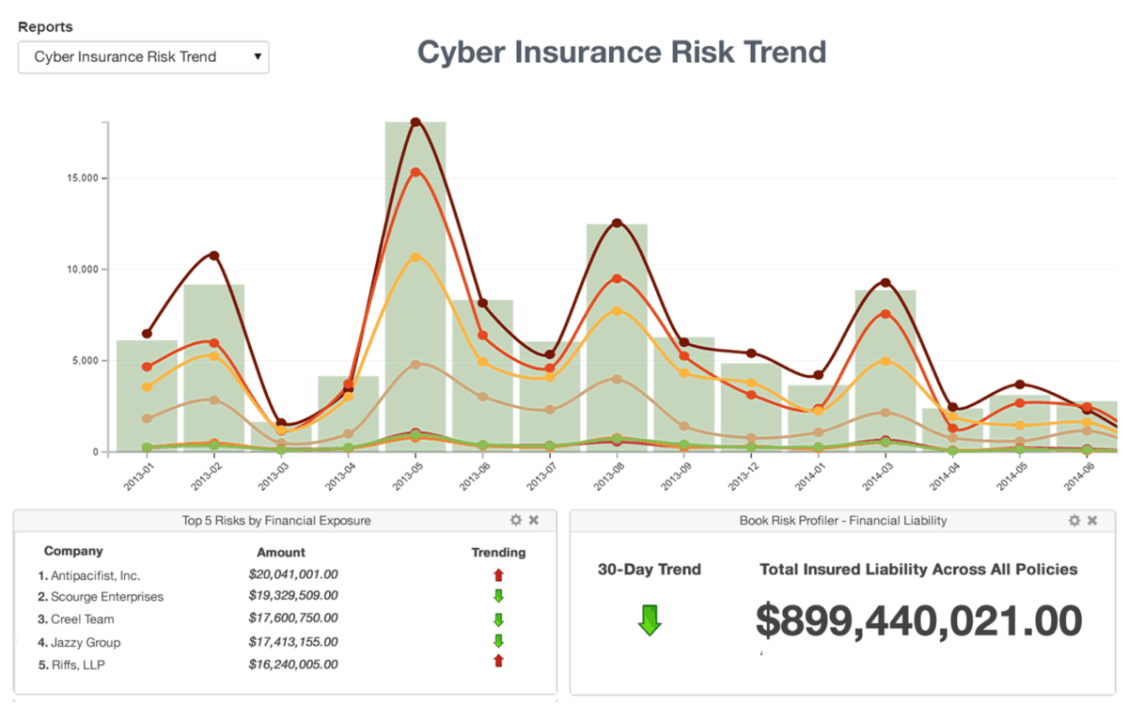Open settings gear on Book Risk Profiler panel
The image size is (1128, 705).
tap(1074, 520)
